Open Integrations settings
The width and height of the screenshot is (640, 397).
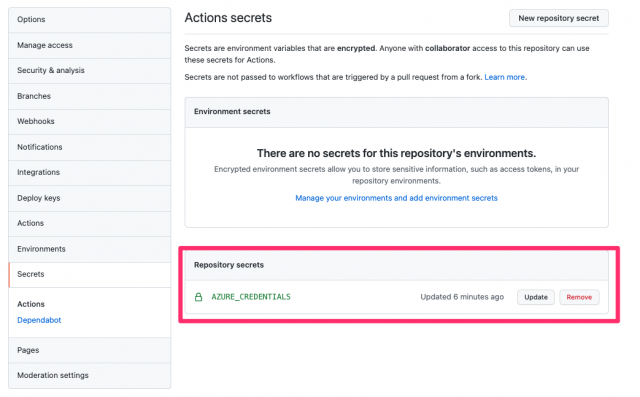point(89,173)
